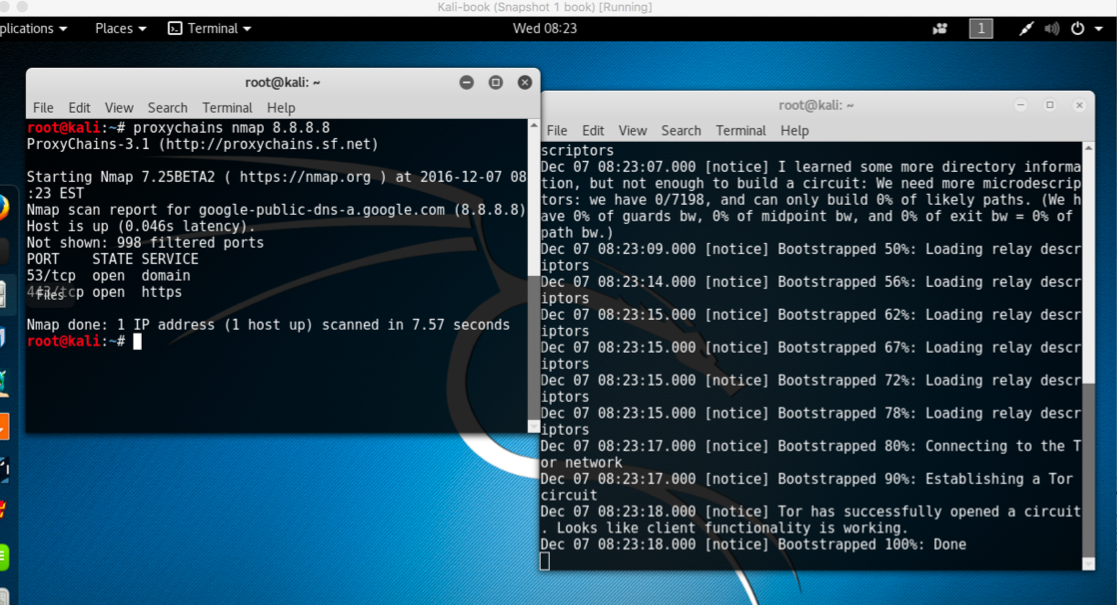The height and width of the screenshot is (605, 1117).
Task: Minimize the right terminal window
Action: (x=1021, y=105)
